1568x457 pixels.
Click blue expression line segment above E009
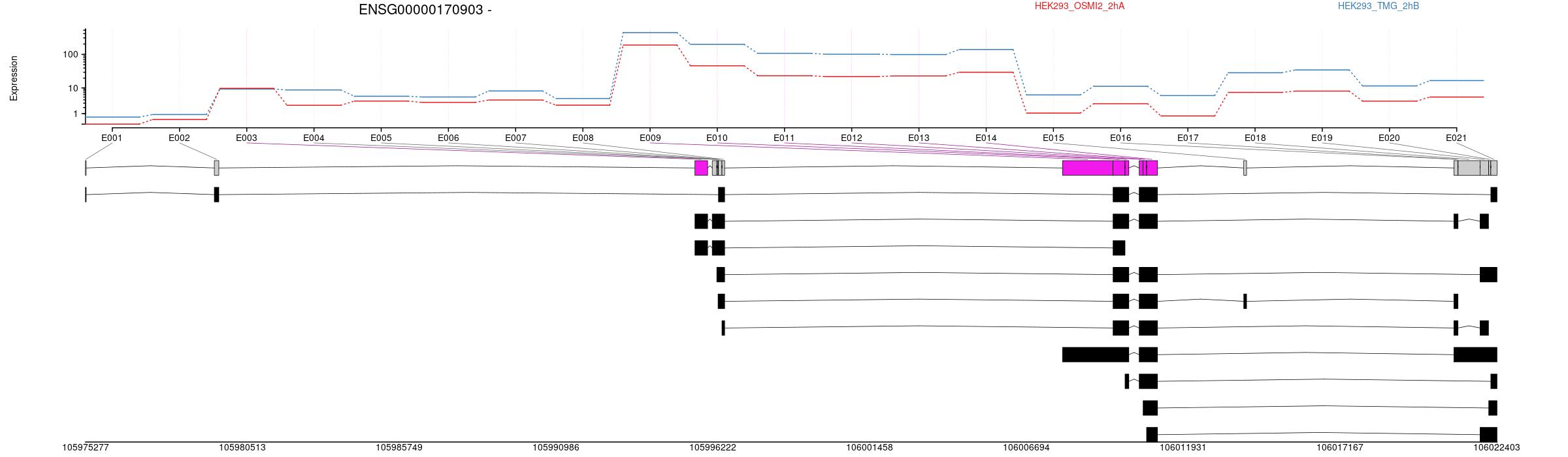(x=650, y=33)
